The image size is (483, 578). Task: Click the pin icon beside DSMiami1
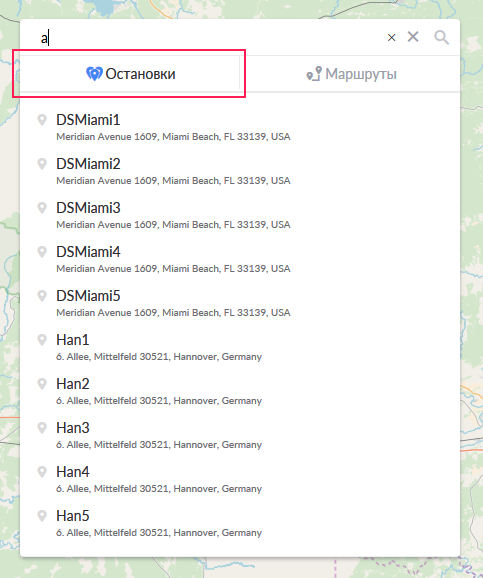pos(42,120)
